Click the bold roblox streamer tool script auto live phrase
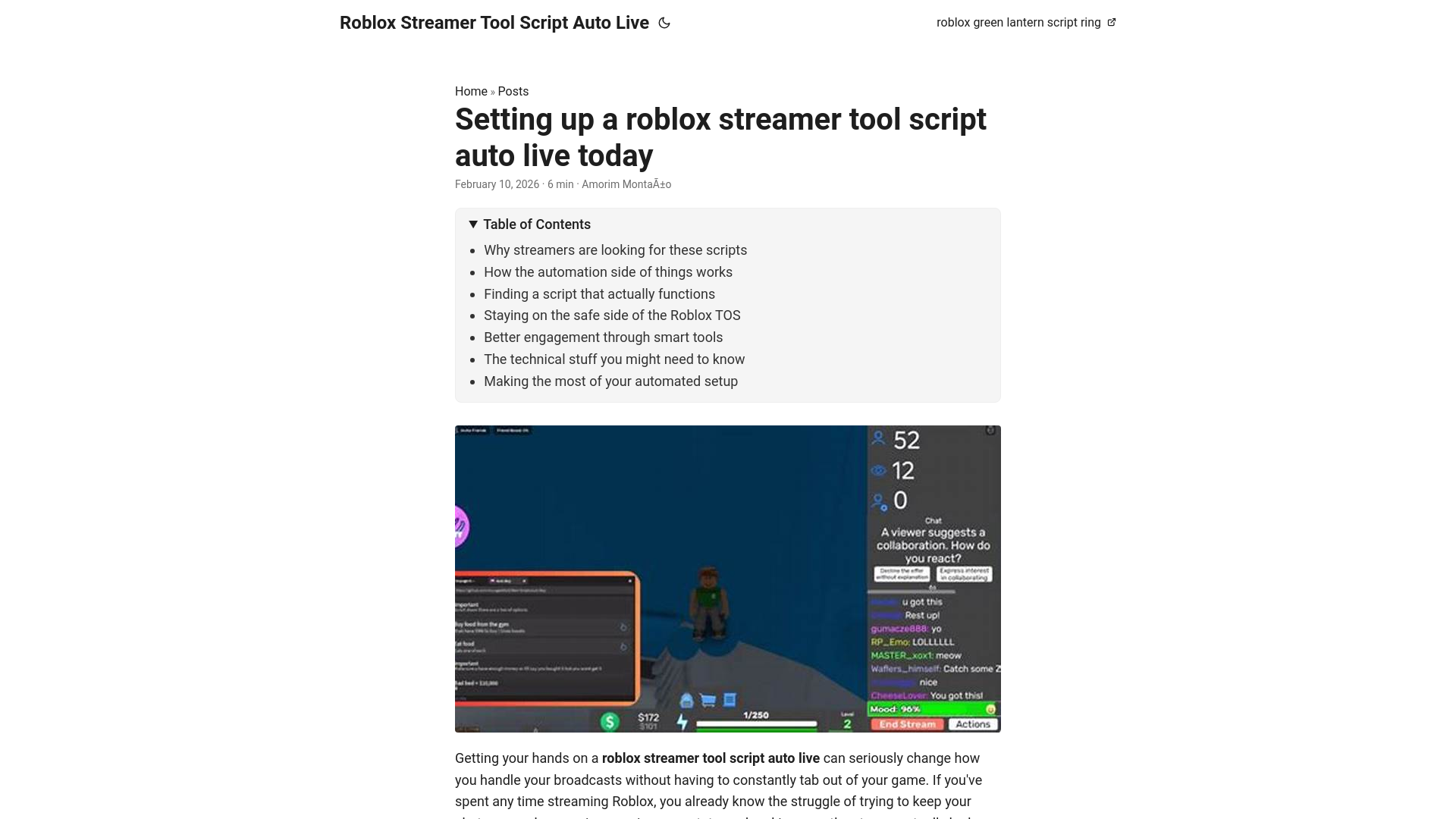 [x=711, y=758]
